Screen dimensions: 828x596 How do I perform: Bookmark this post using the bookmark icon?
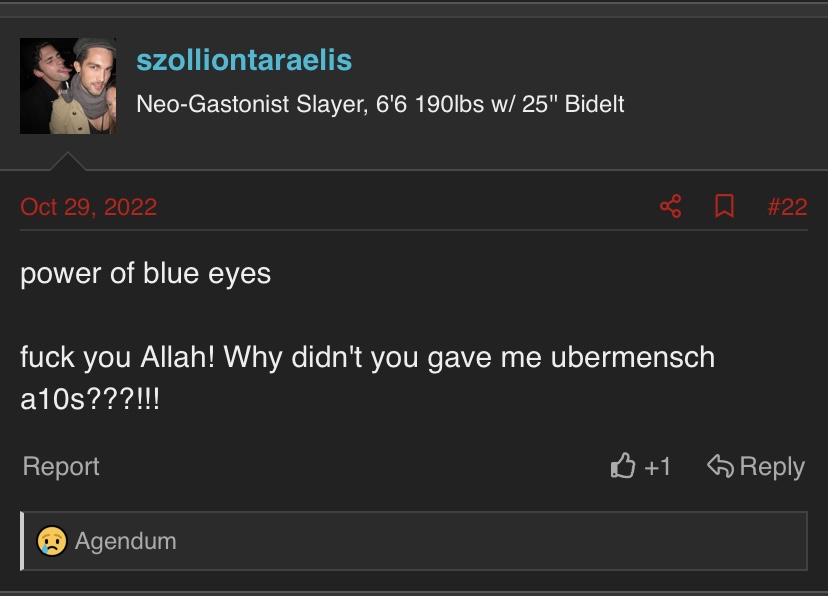pos(724,206)
